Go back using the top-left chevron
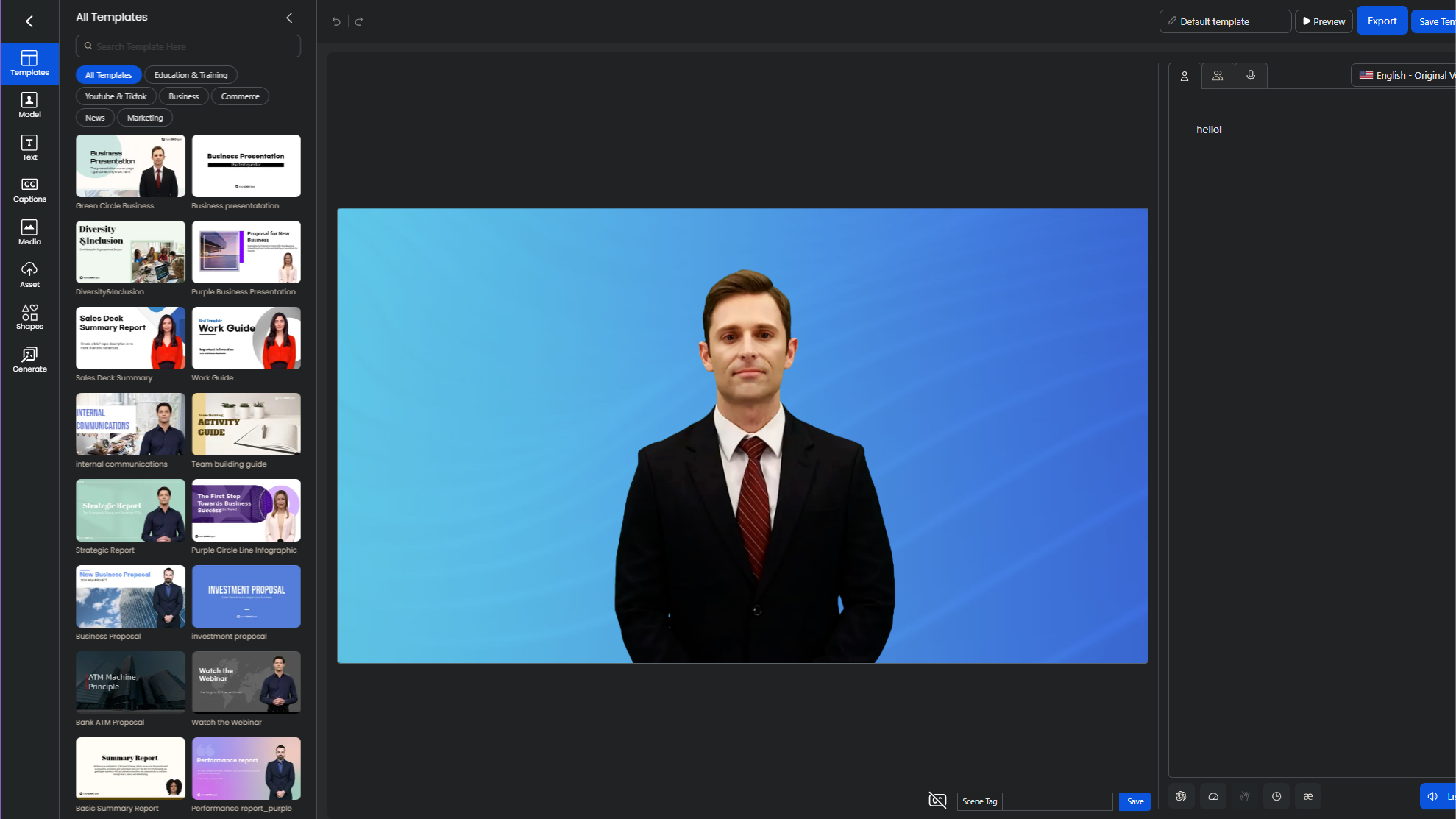The width and height of the screenshot is (1456, 819). 29,21
